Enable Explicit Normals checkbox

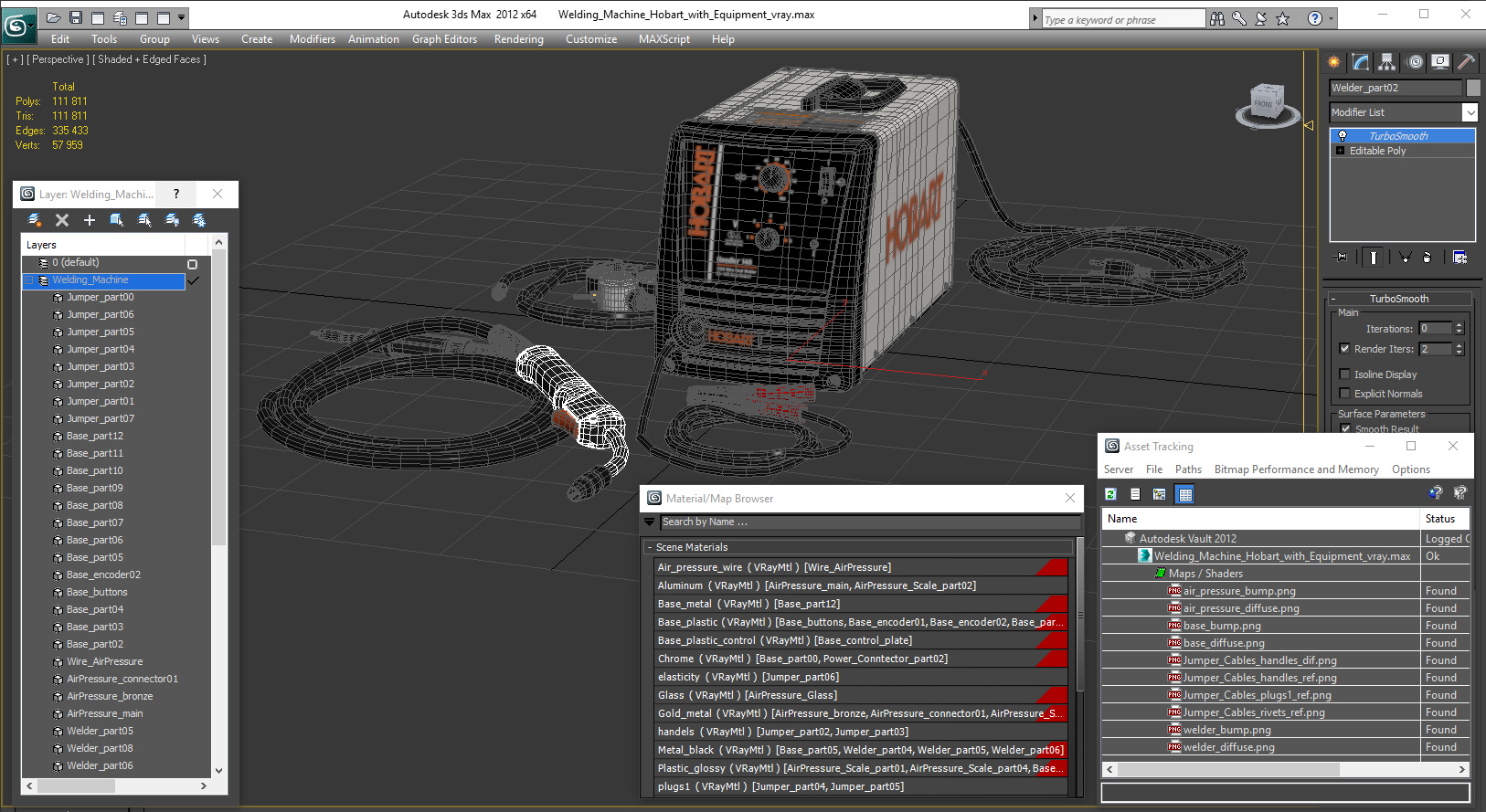point(1344,394)
